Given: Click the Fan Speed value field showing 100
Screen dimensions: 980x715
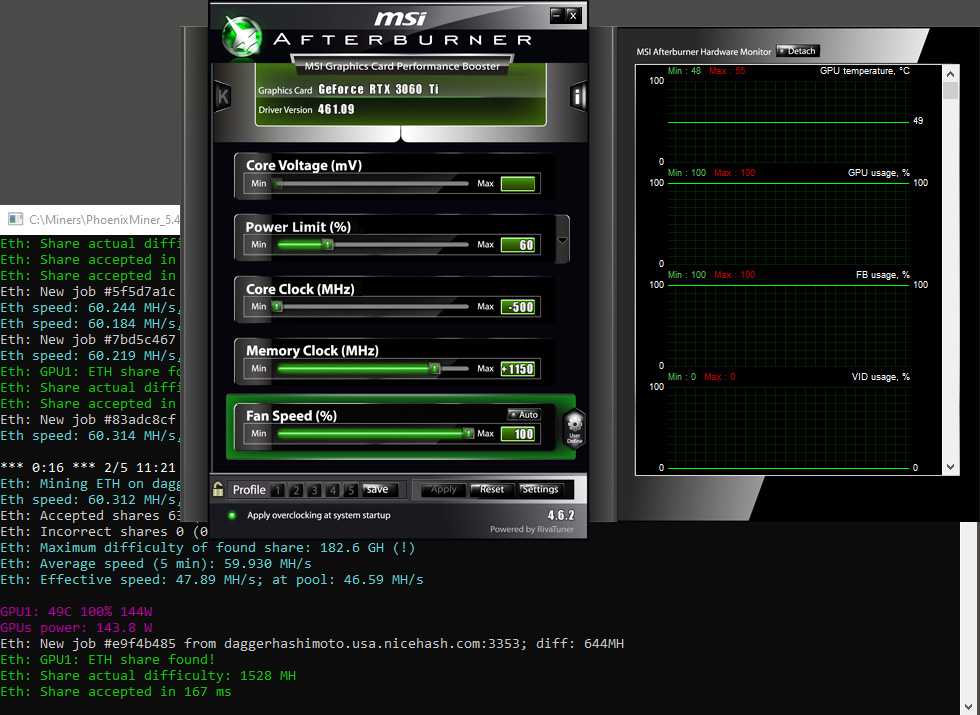Looking at the screenshot, I should pyautogui.click(x=518, y=434).
